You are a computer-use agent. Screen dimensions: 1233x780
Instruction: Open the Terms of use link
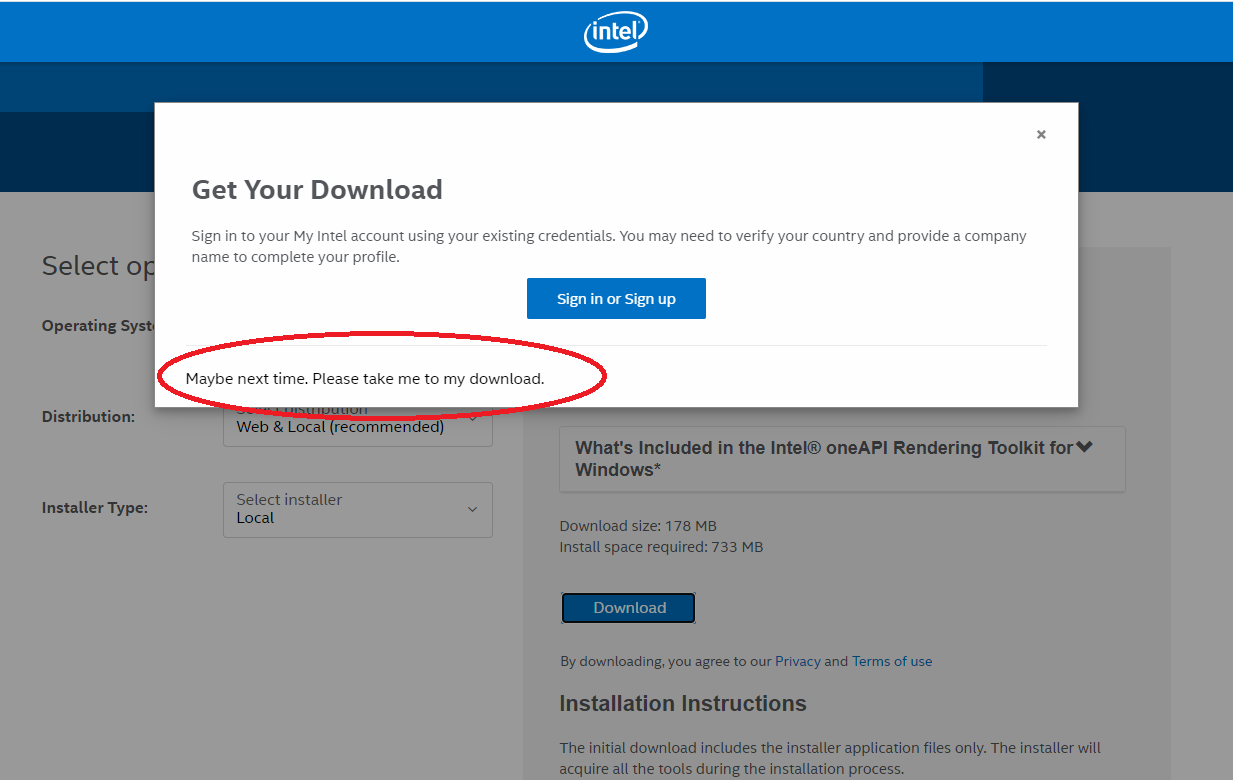[x=891, y=661]
